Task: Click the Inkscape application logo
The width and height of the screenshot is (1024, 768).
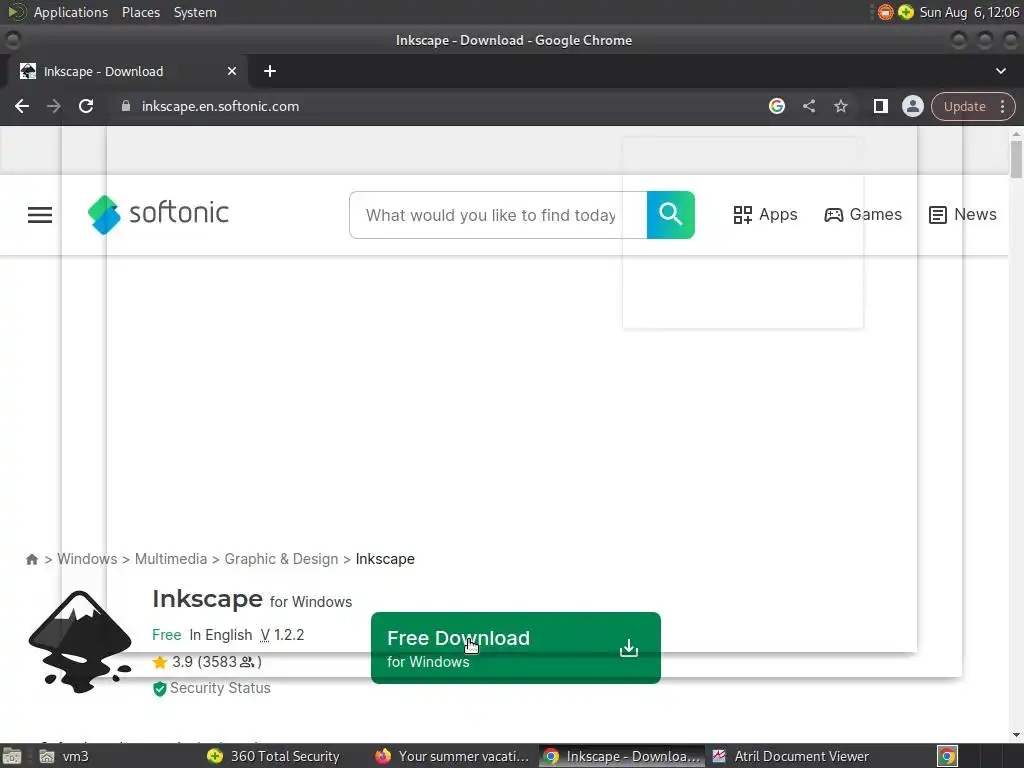Action: [80, 642]
